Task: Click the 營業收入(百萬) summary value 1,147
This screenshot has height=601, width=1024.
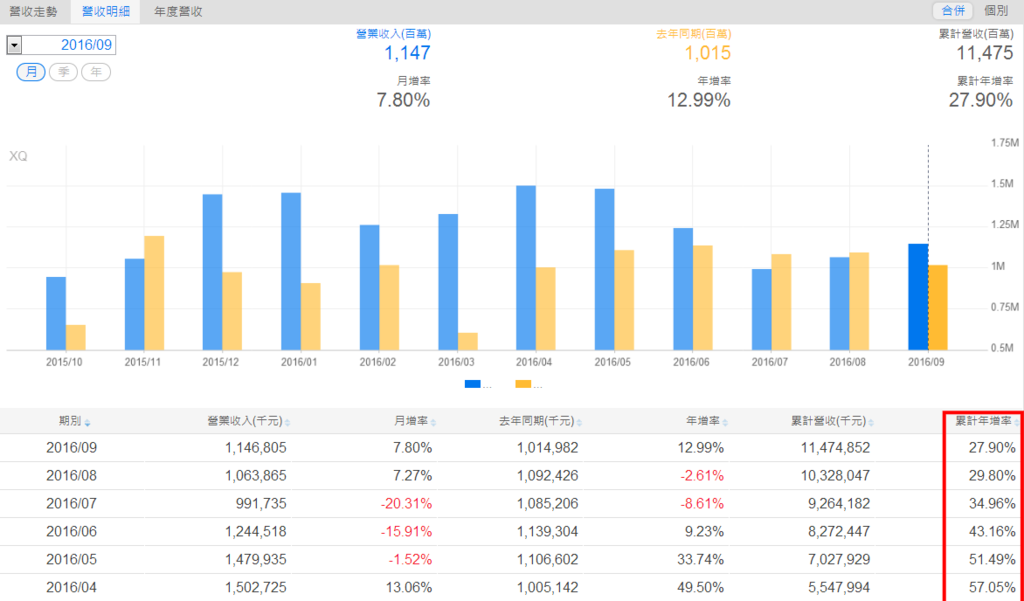Action: pyautogui.click(x=408, y=53)
